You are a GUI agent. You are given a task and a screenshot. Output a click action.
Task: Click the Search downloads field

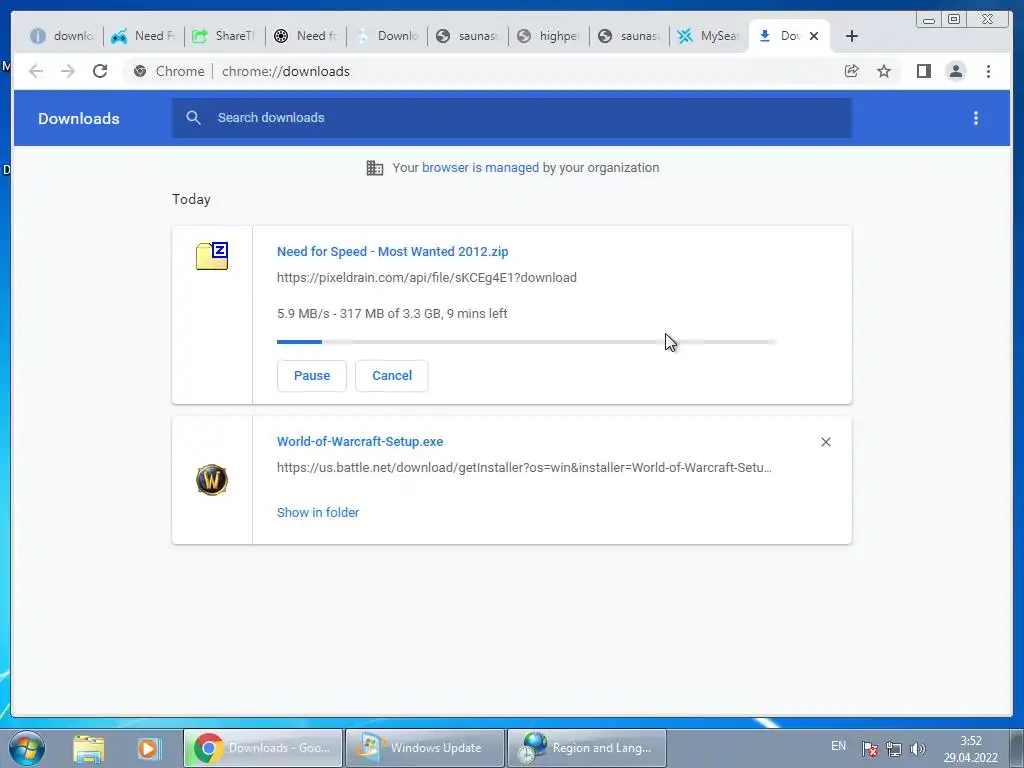click(512, 118)
